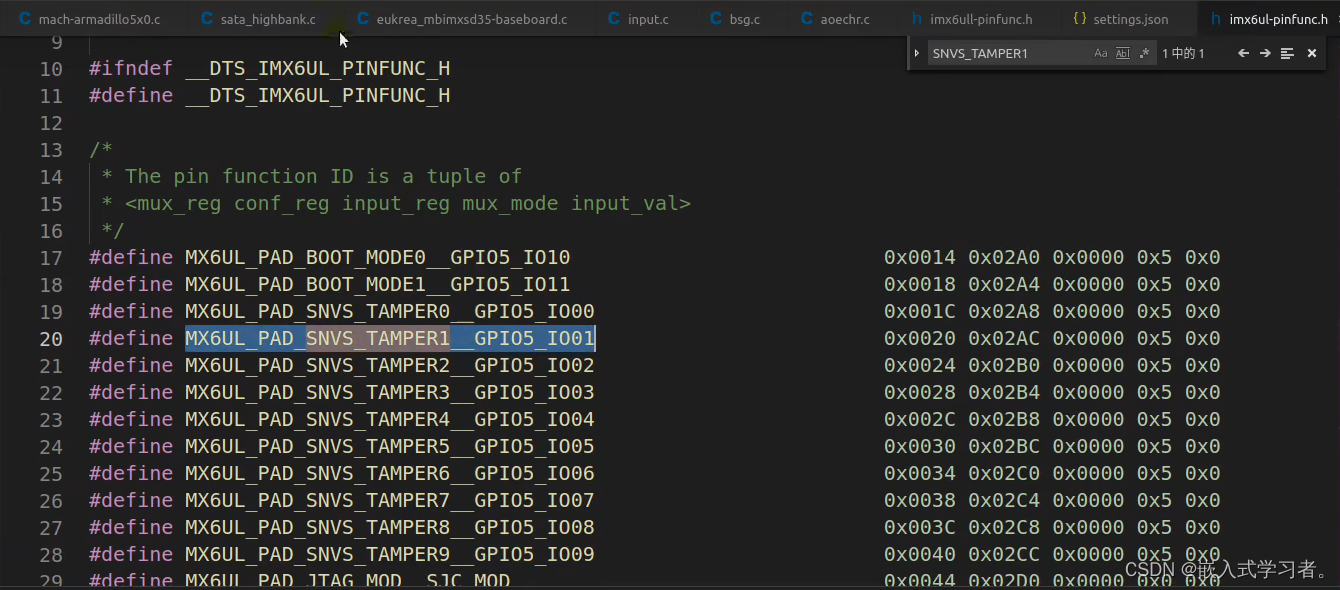Expand the replace field toggle arrow
1340x590 pixels.
pyautogui.click(x=916, y=53)
